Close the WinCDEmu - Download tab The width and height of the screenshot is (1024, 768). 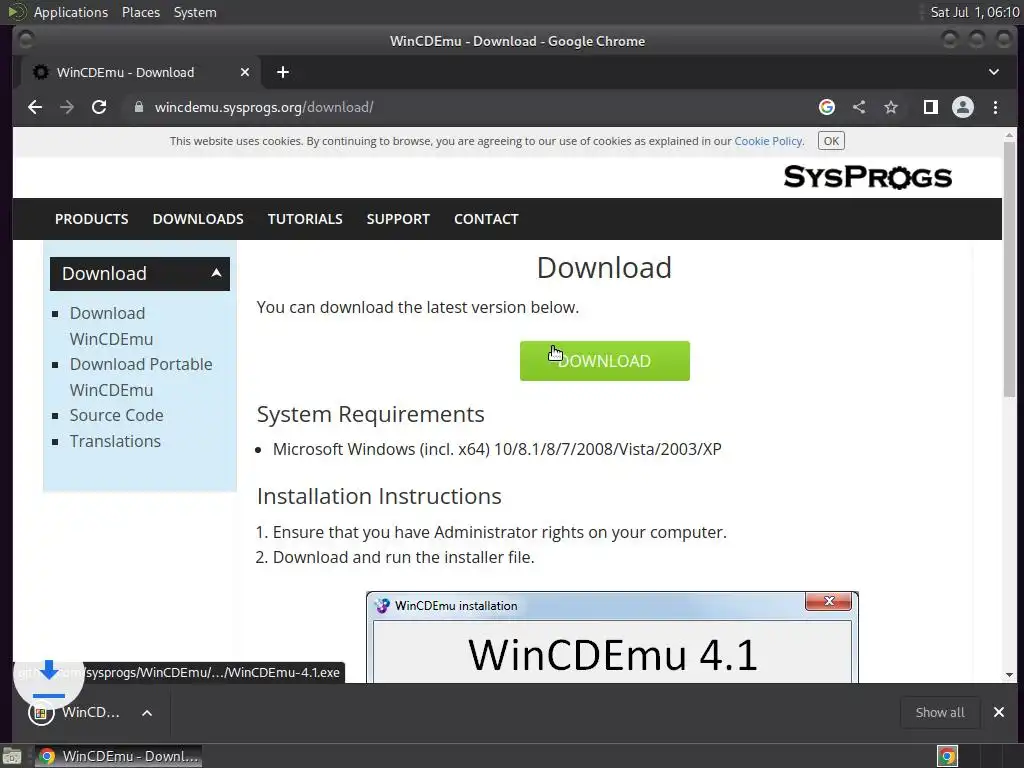coord(245,72)
